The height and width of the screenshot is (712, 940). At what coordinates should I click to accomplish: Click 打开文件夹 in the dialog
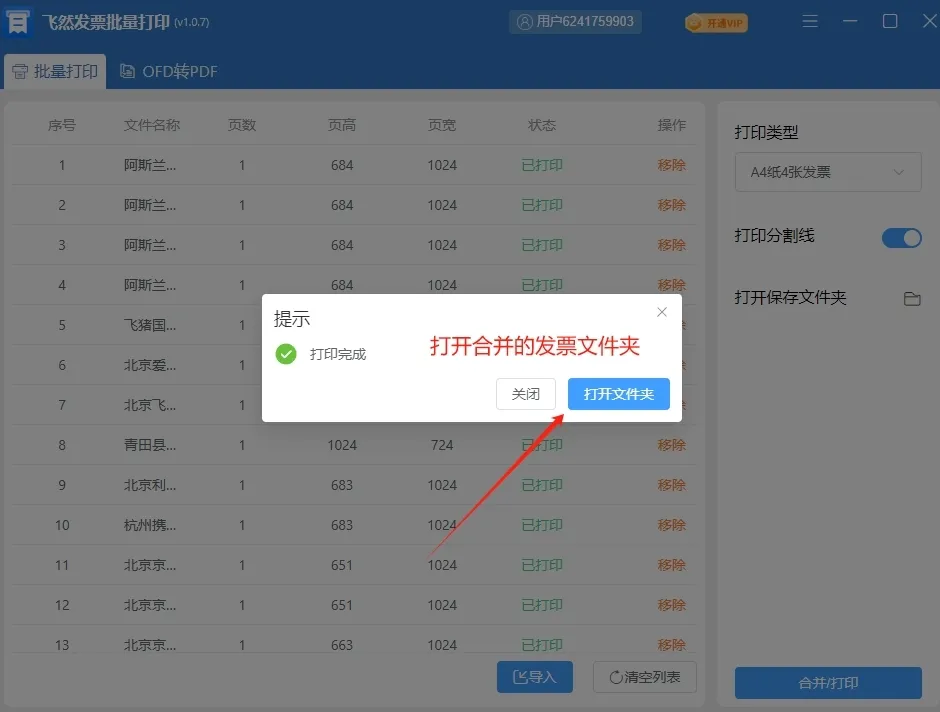pos(619,394)
